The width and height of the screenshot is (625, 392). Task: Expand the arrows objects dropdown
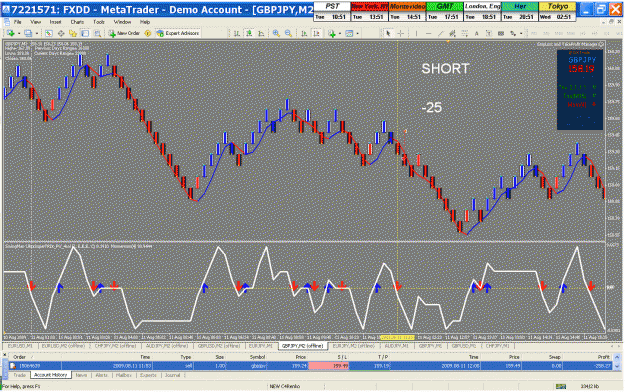(521, 33)
